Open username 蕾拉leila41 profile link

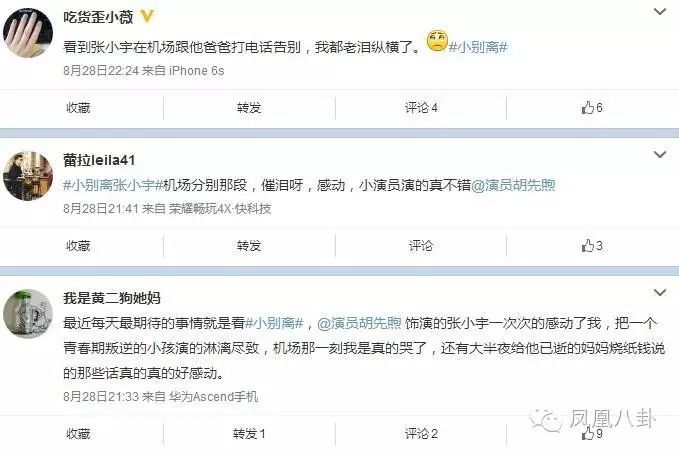click(x=99, y=160)
